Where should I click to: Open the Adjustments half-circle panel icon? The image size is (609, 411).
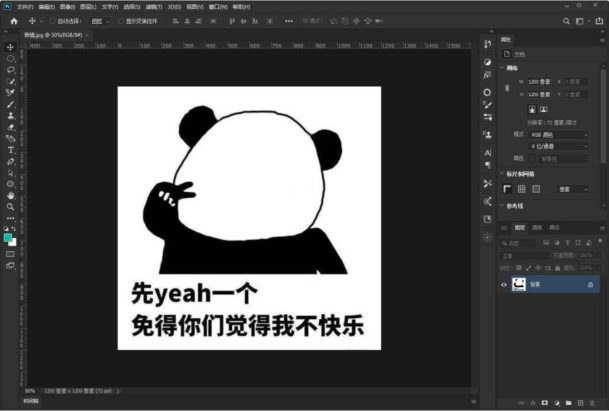(488, 62)
